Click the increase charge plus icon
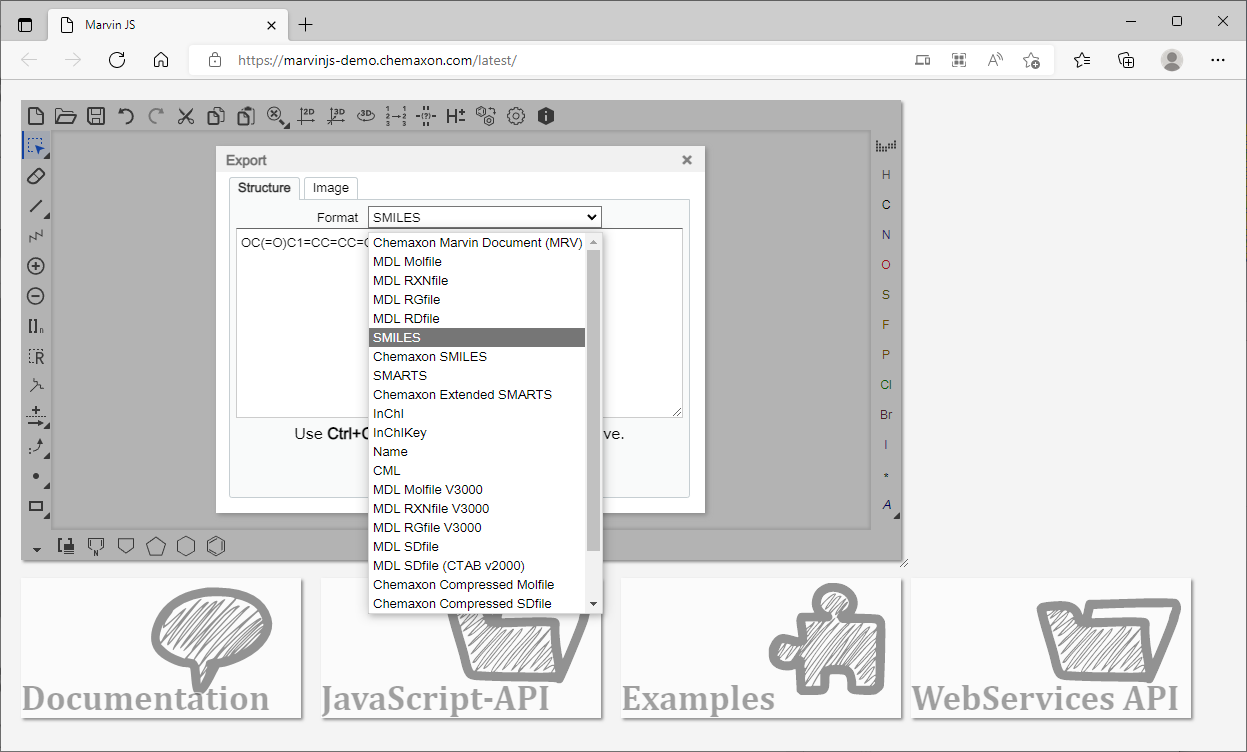 click(x=36, y=266)
